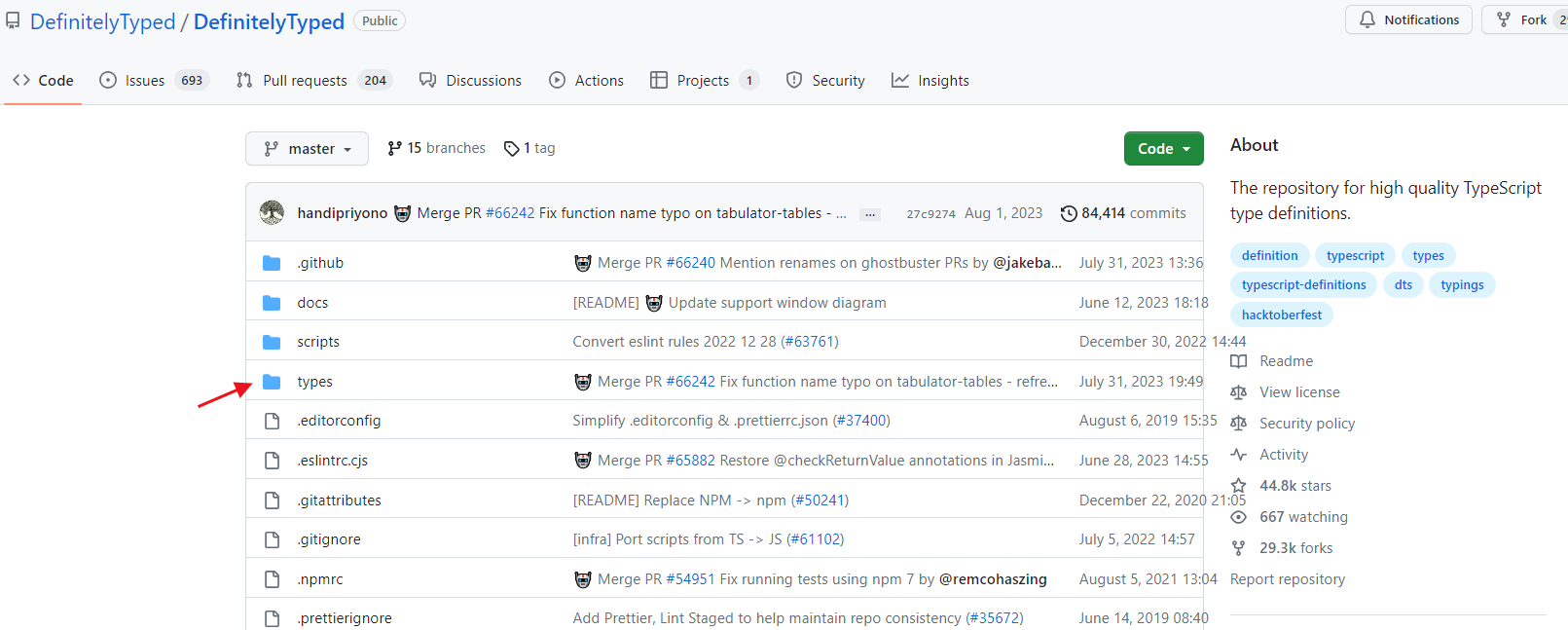Click the branch icon beside 15 branches

[x=394, y=148]
